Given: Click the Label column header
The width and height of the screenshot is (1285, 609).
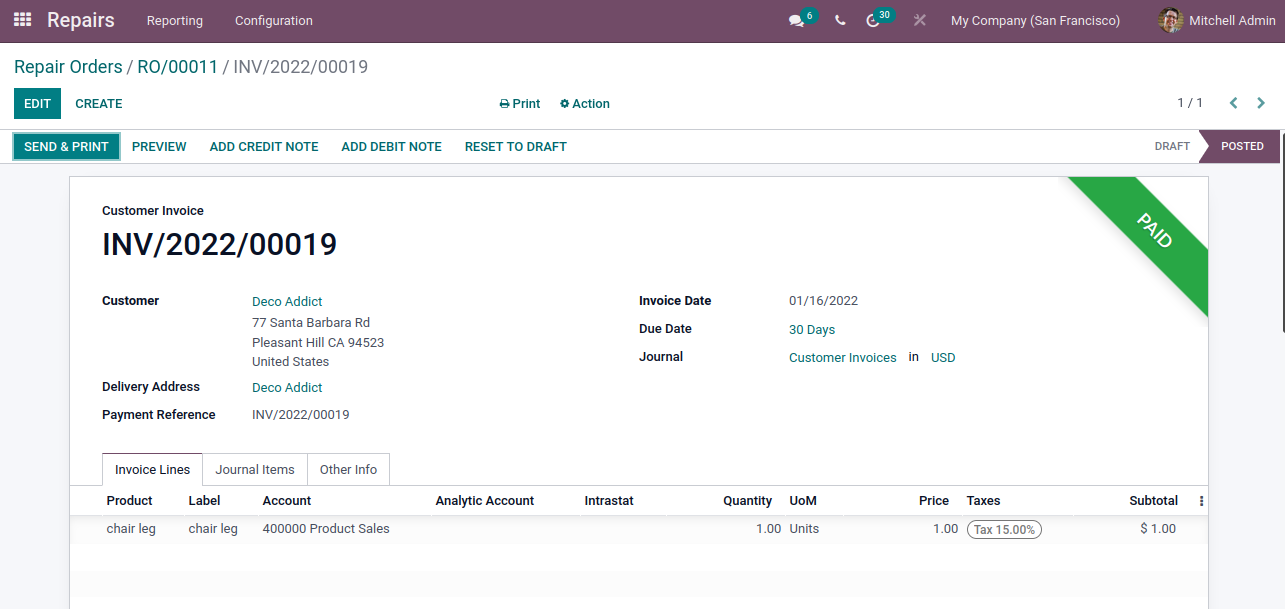Looking at the screenshot, I should pyautogui.click(x=204, y=501).
